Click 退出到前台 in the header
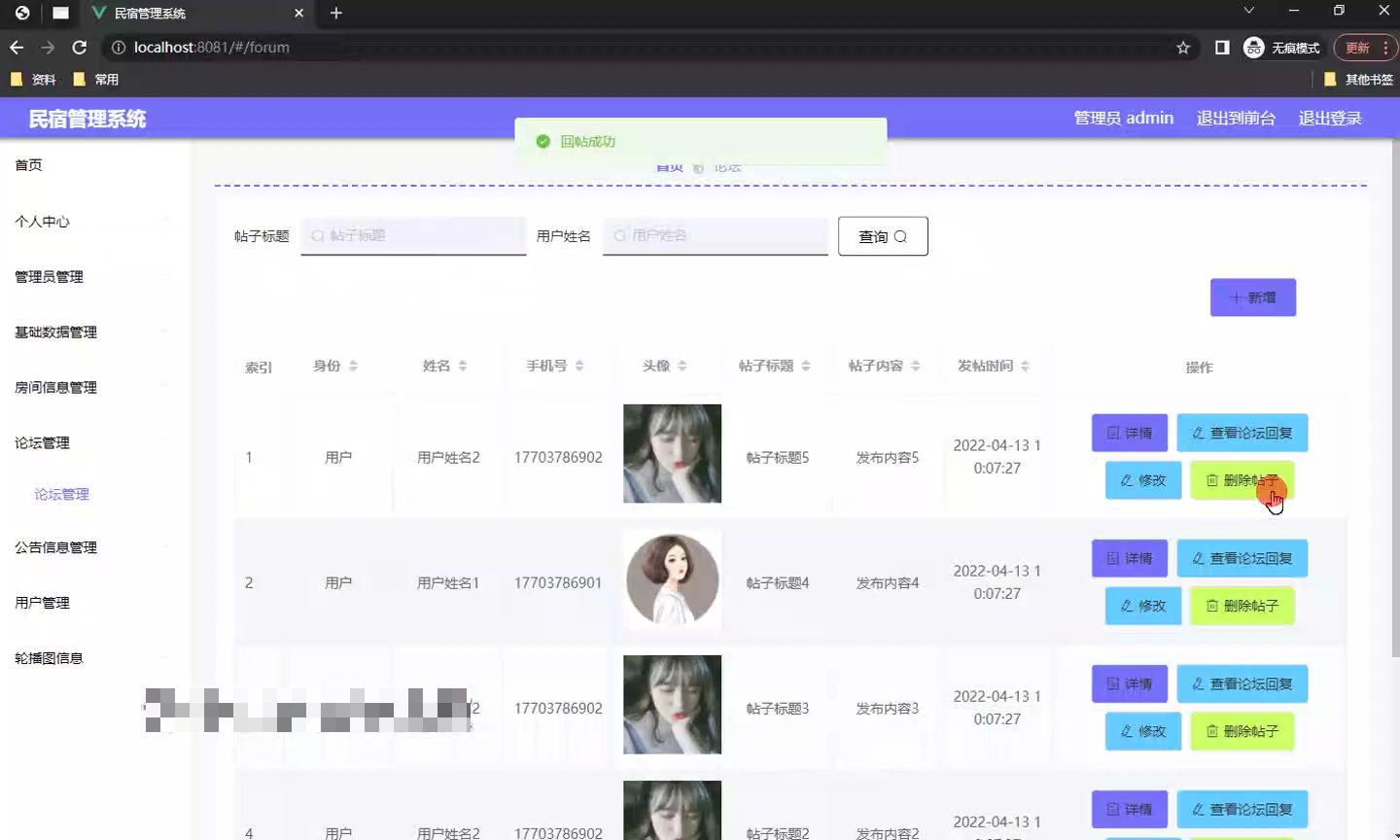 pyautogui.click(x=1236, y=118)
